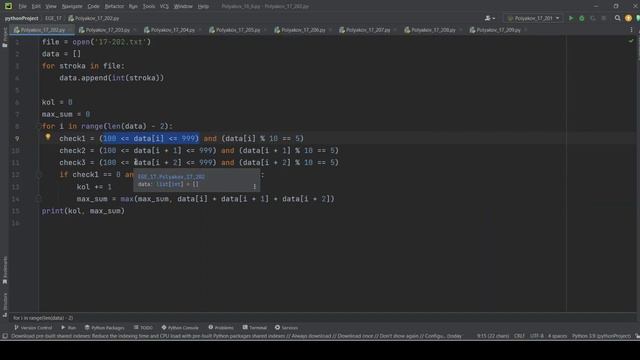The width and height of the screenshot is (640, 360).
Task: Open the Navigate menu
Action: pyautogui.click(x=72, y=7)
